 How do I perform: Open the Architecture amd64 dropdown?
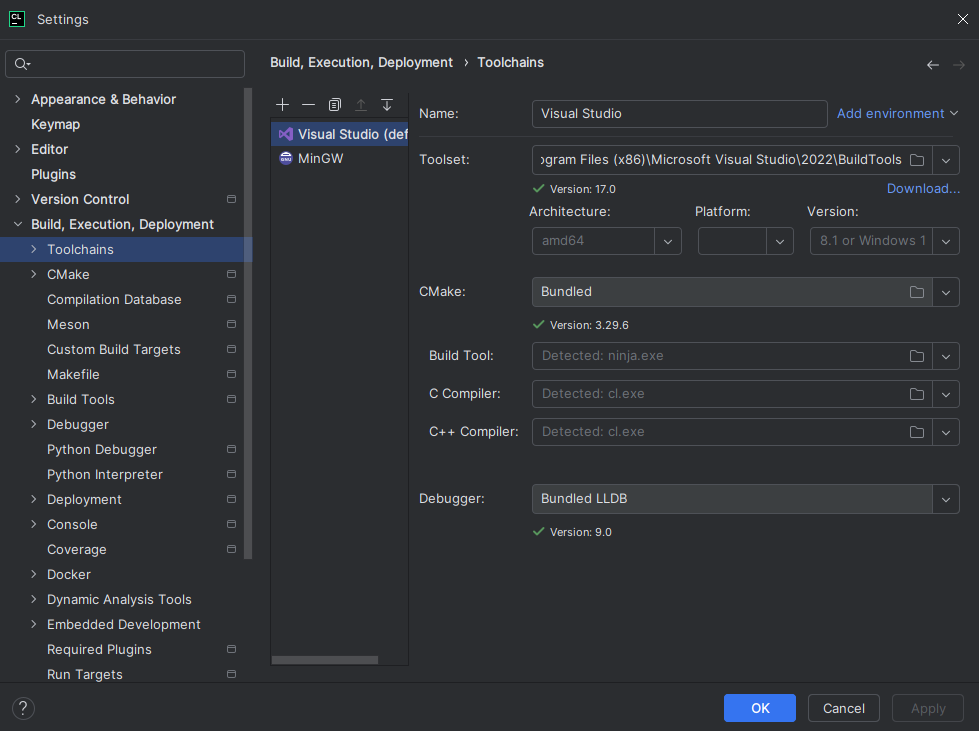(668, 241)
